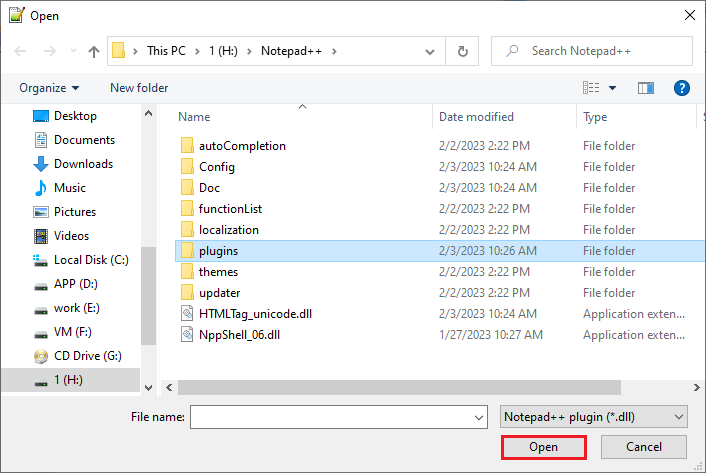
Task: Select the Config folder
Action: coord(217,167)
